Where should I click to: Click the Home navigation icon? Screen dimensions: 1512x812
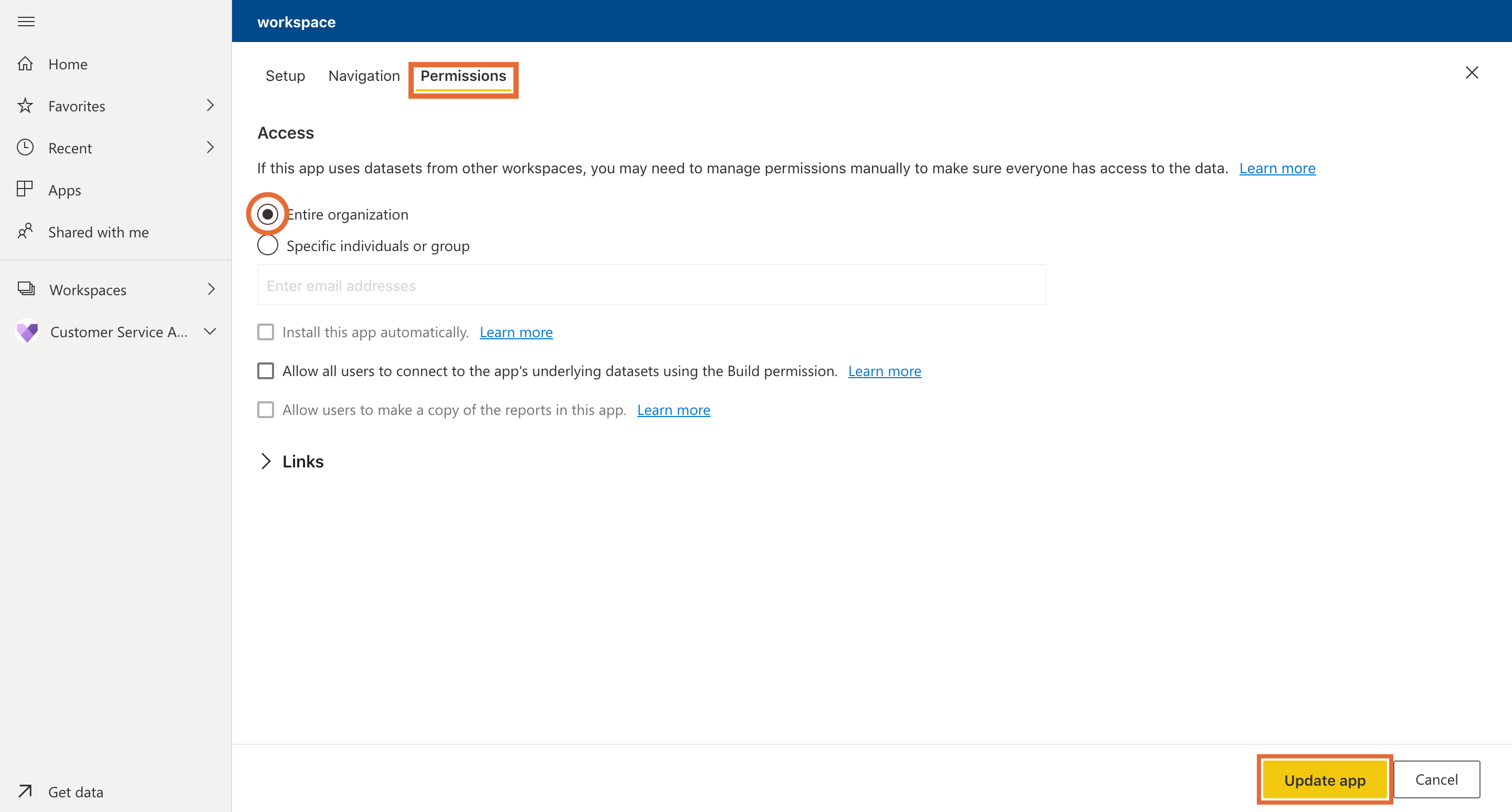point(27,64)
